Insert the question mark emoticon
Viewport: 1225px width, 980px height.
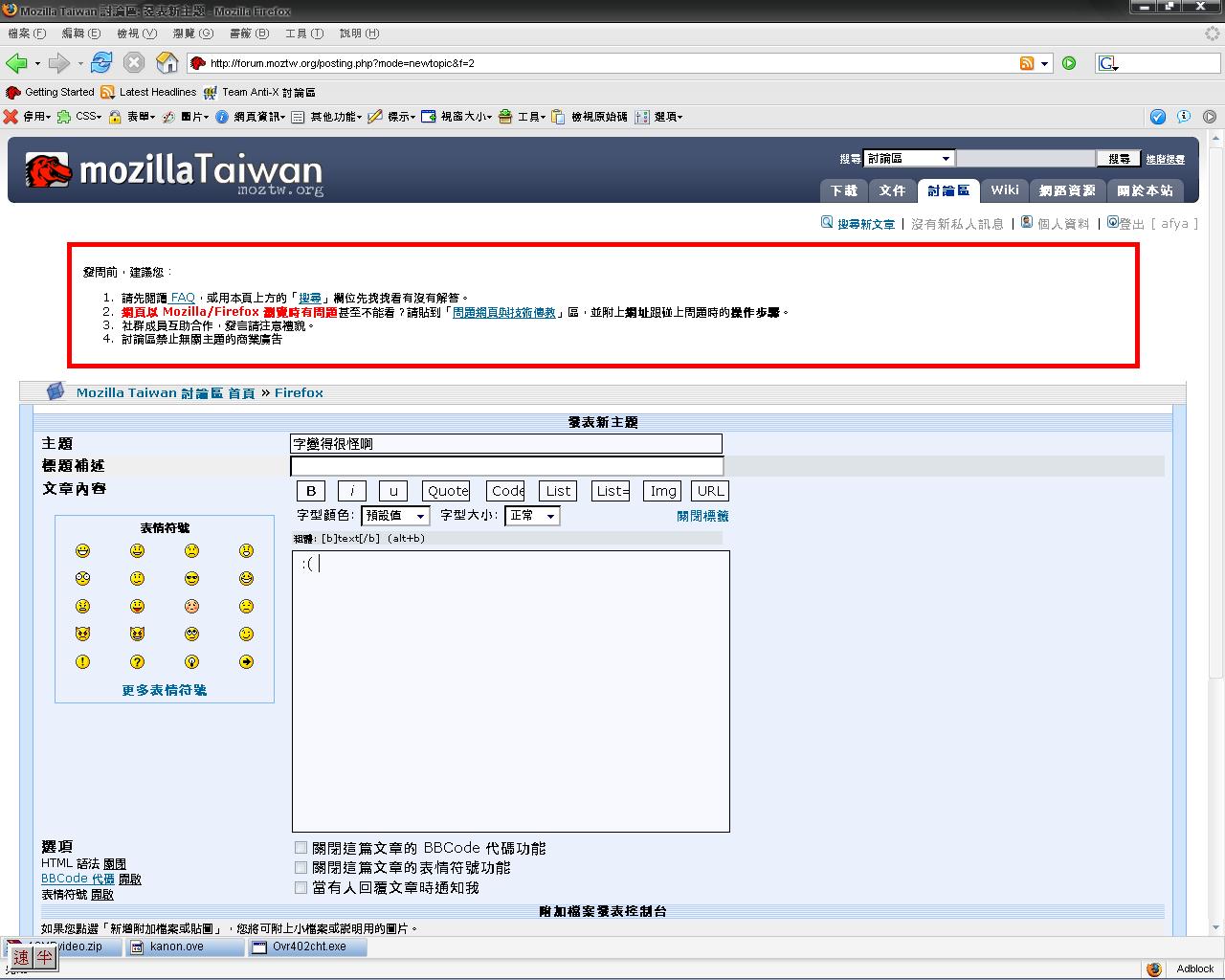click(138, 662)
